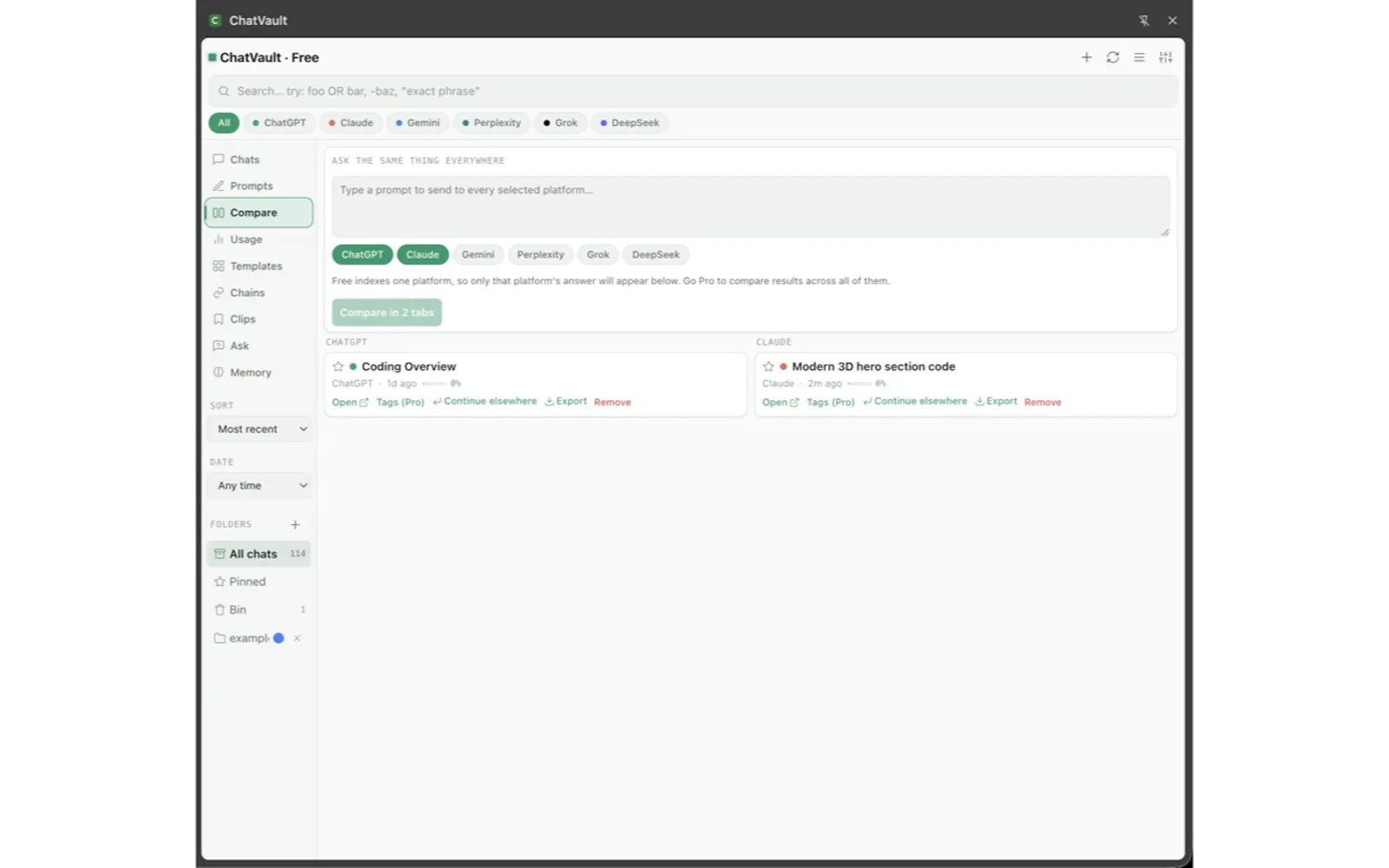Click the Modern 3D hero chat progress bar

pos(859,383)
